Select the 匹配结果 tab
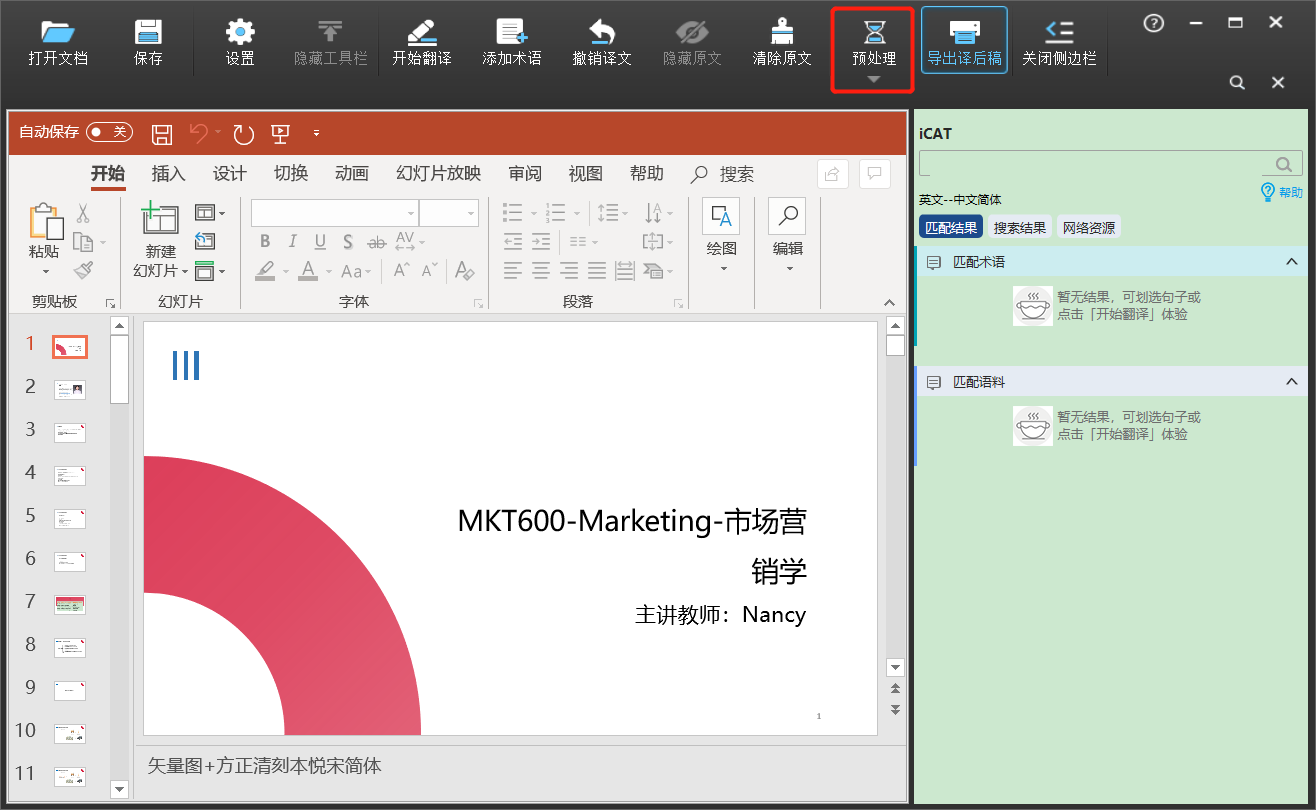The height and width of the screenshot is (810, 1316). point(951,228)
